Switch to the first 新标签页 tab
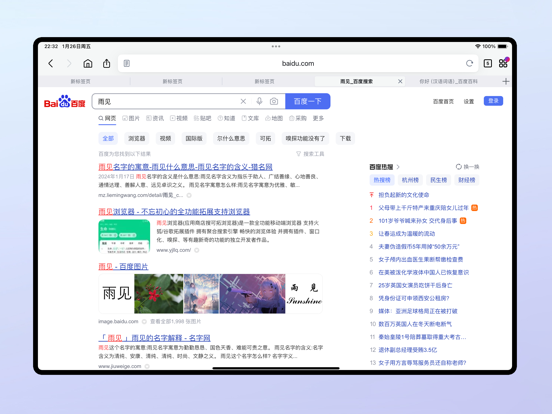Screen dimensions: 552x414 [x=81, y=81]
